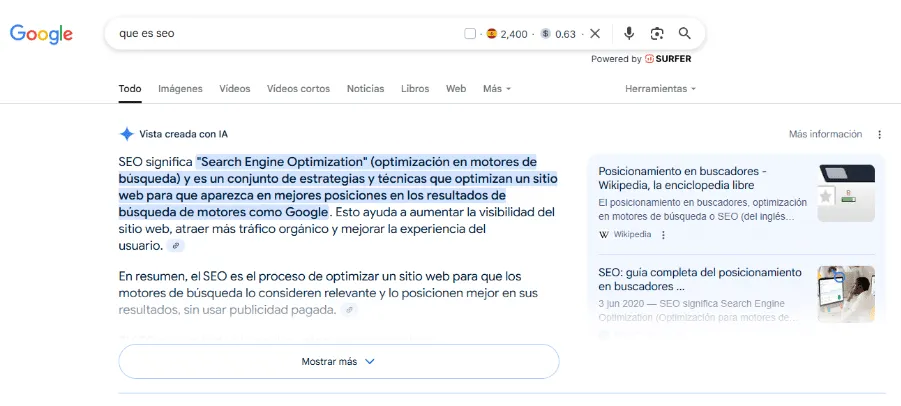901x406 pixels.
Task: Open Google Lens image search icon
Action: click(x=657, y=34)
